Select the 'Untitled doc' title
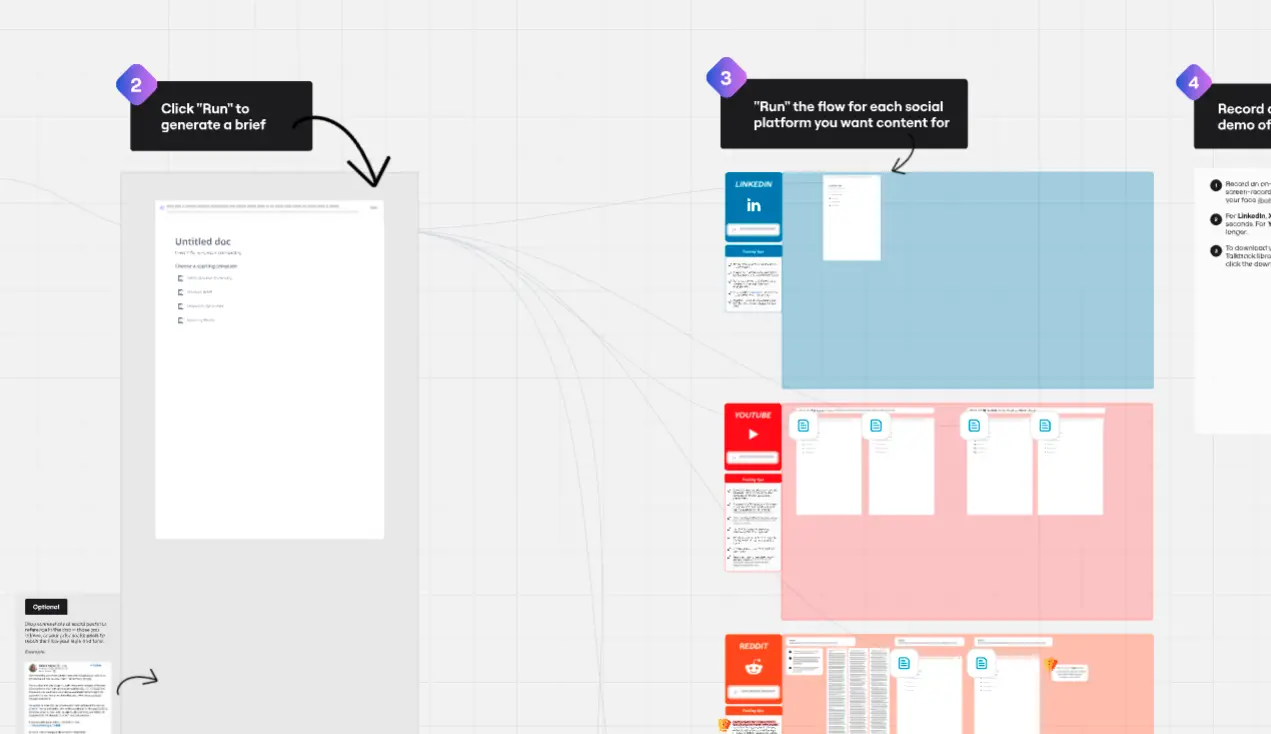 (x=203, y=242)
